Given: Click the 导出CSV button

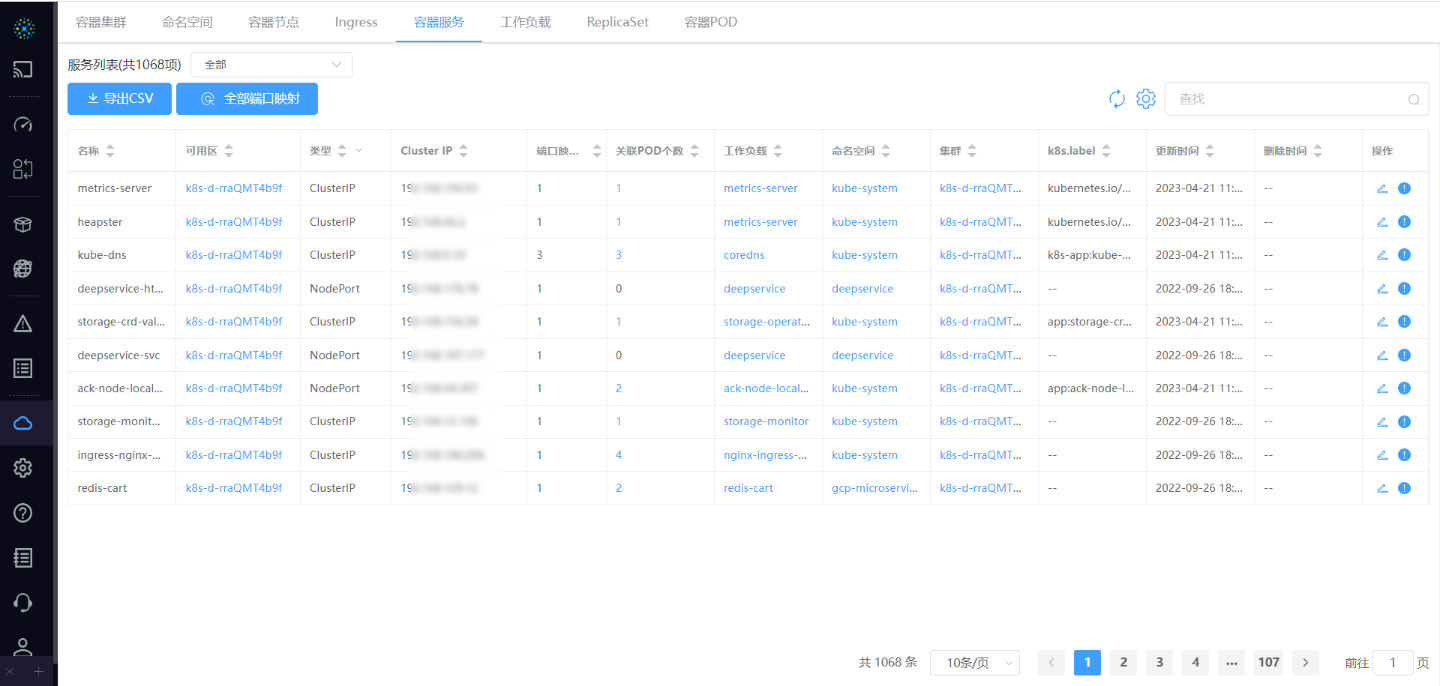Looking at the screenshot, I should click(x=120, y=99).
